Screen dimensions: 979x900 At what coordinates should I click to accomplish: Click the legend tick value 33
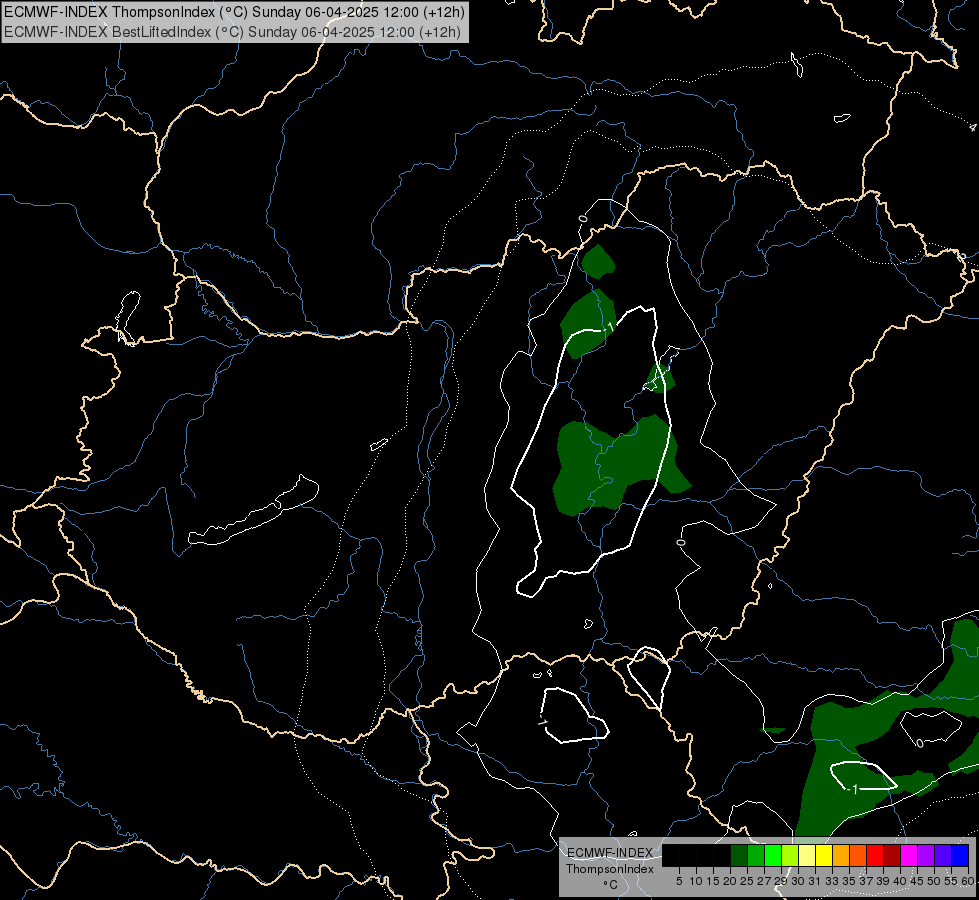coord(832,881)
